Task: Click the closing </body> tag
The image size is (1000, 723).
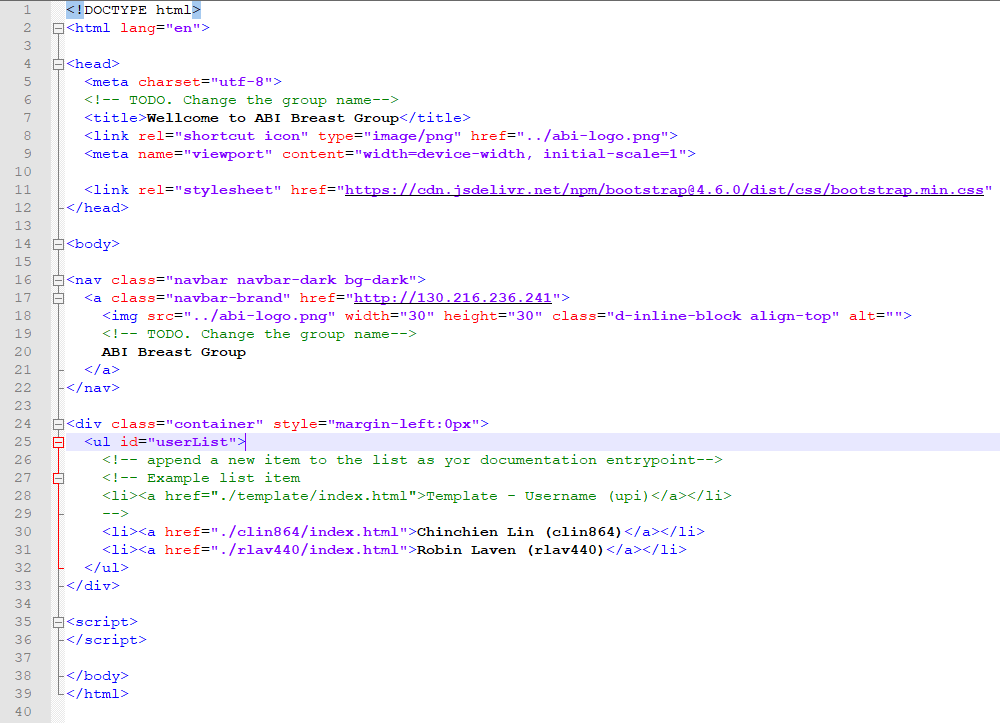Action: (x=98, y=676)
